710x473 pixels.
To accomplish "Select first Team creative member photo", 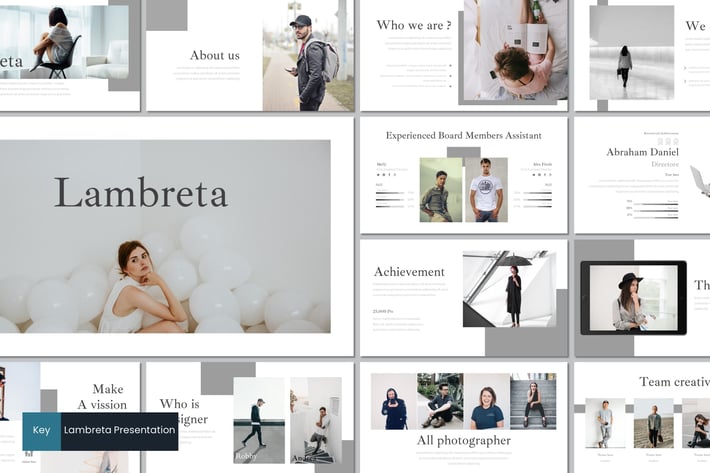I will (x=605, y=423).
